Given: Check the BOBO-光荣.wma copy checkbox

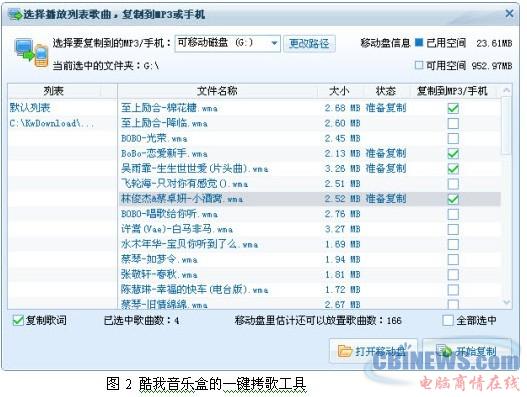Looking at the screenshot, I should click(453, 138).
